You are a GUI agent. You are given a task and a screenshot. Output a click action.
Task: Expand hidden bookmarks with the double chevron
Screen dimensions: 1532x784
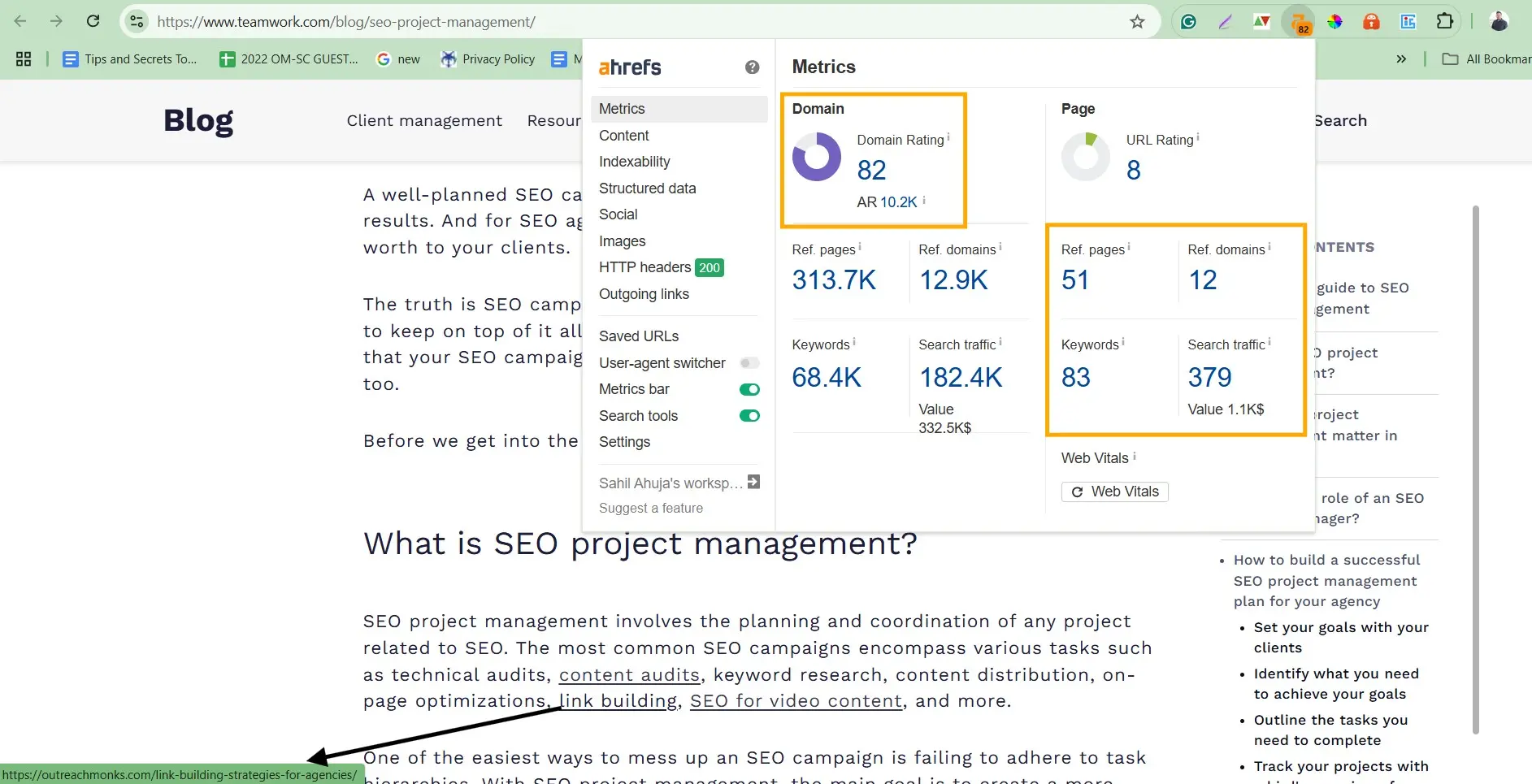coord(1401,58)
